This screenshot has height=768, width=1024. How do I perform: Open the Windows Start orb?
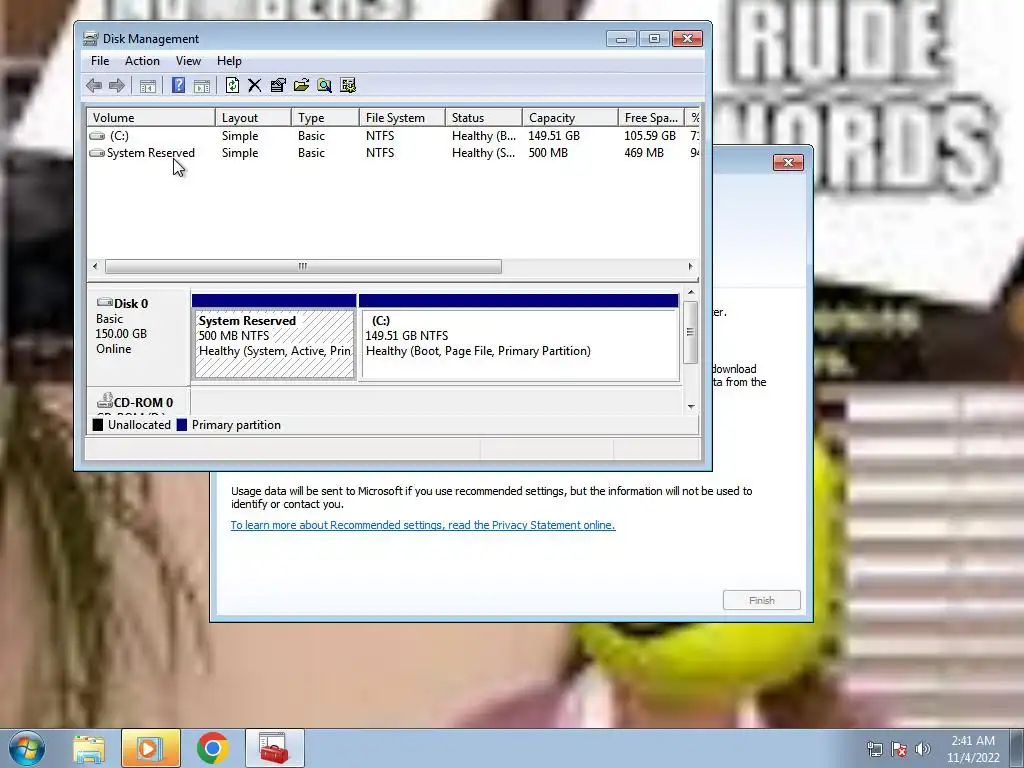point(27,748)
